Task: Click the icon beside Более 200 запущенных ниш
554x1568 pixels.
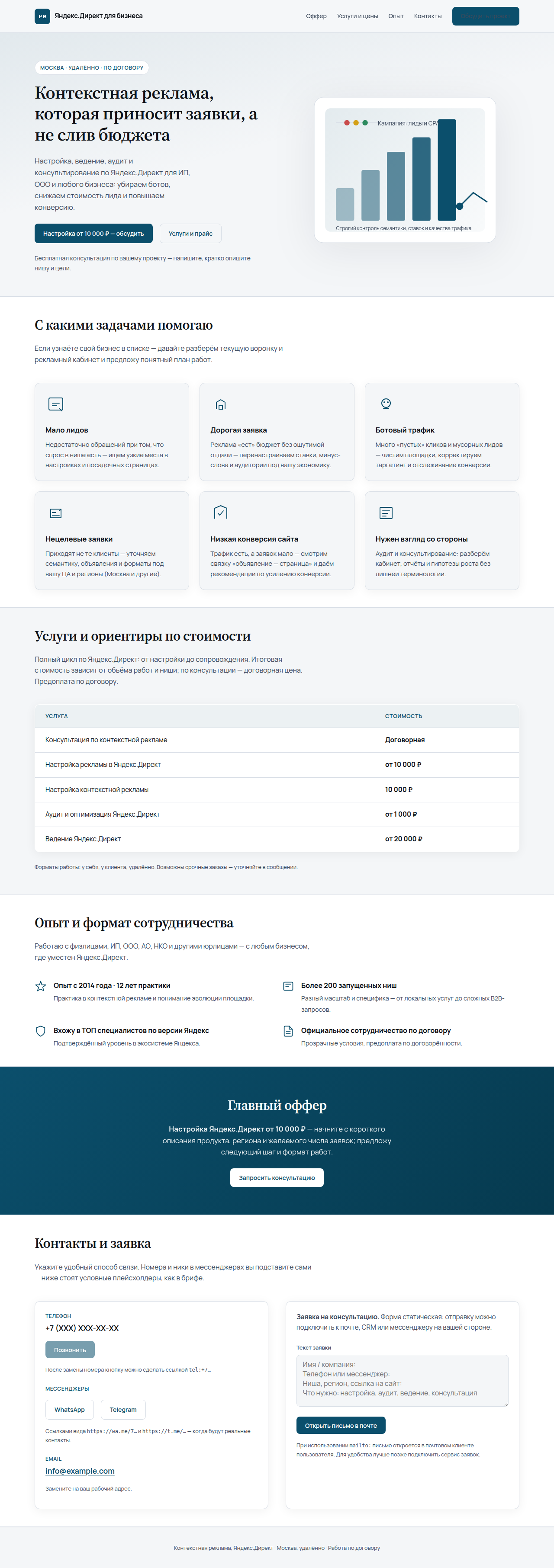Action: tap(289, 986)
